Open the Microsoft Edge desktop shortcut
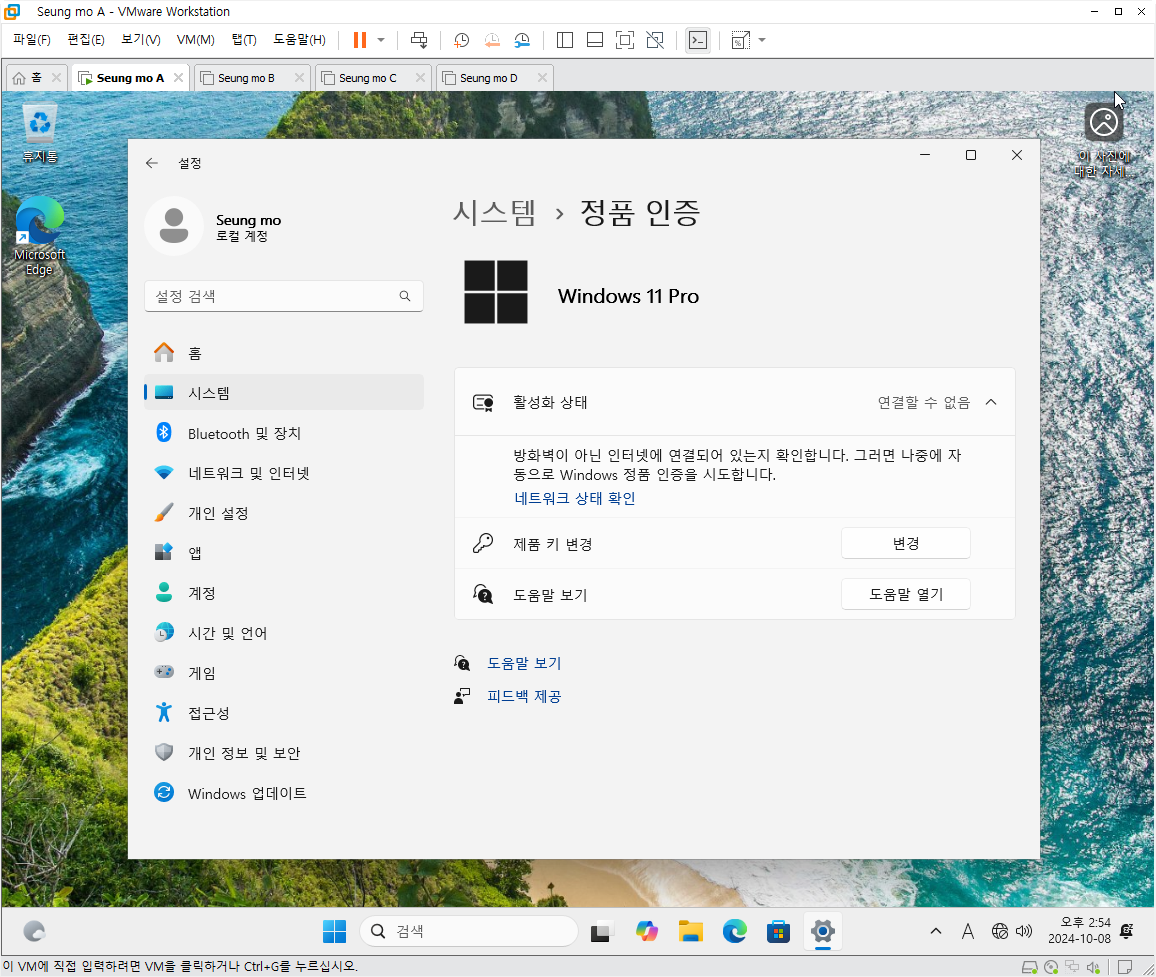1156x977 pixels. click(x=40, y=237)
